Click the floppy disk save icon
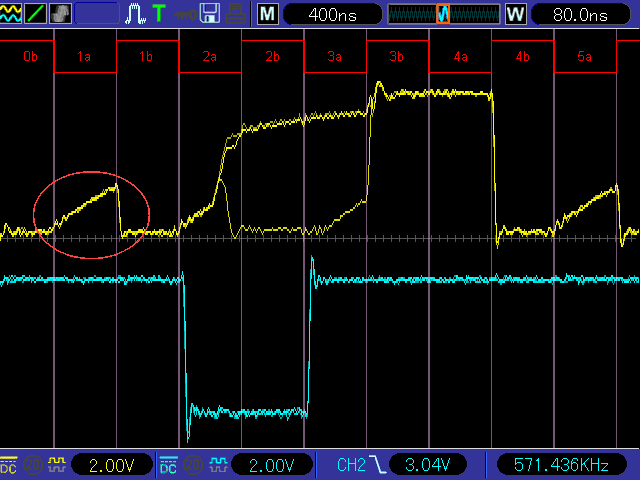Image resolution: width=640 pixels, height=480 pixels. click(210, 13)
